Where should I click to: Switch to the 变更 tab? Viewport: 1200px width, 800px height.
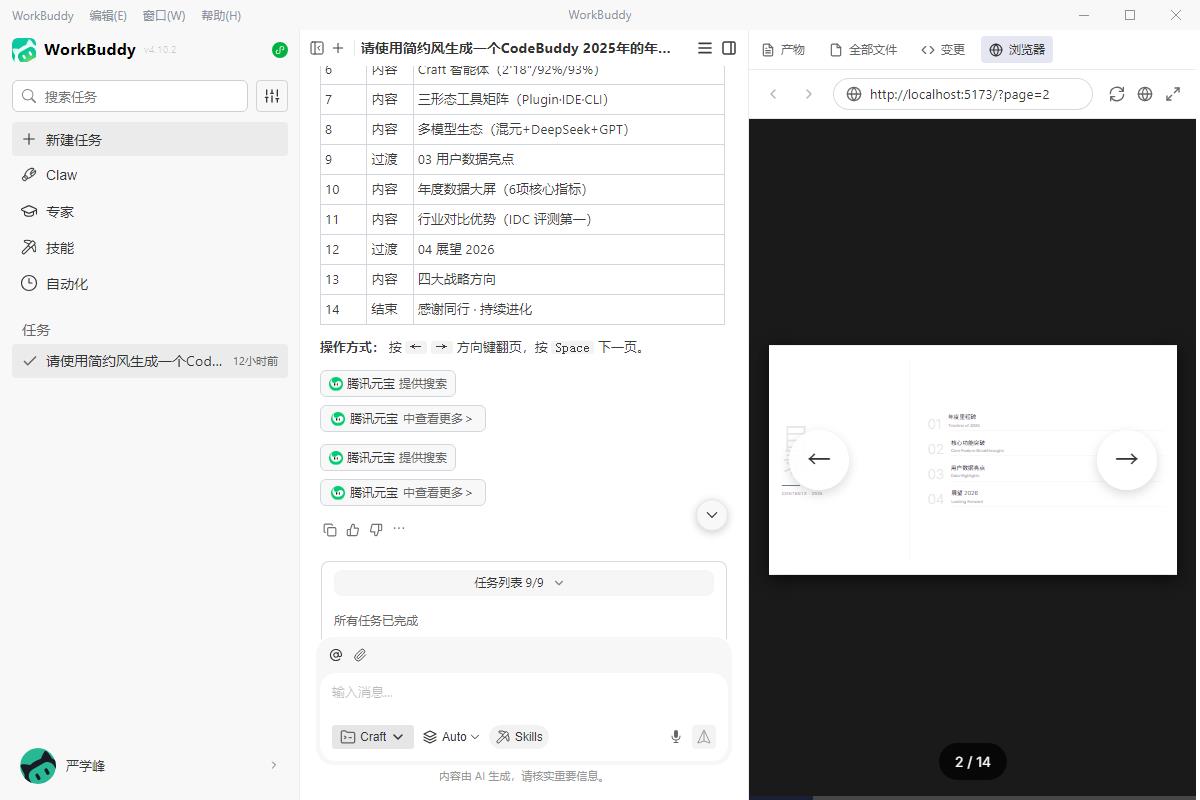coord(943,49)
